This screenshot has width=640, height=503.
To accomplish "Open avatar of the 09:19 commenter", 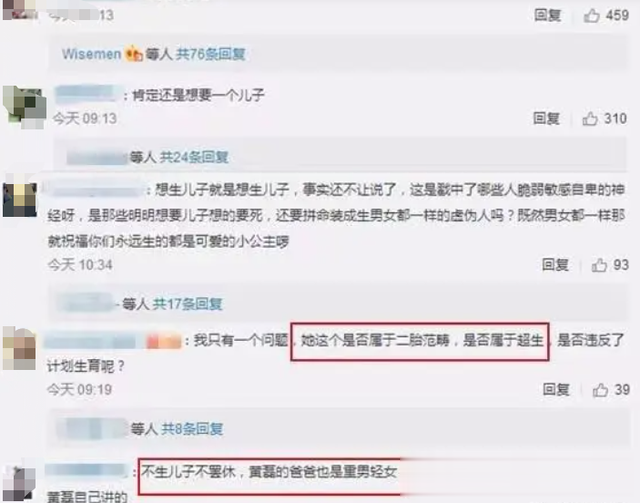I will tap(20, 348).
